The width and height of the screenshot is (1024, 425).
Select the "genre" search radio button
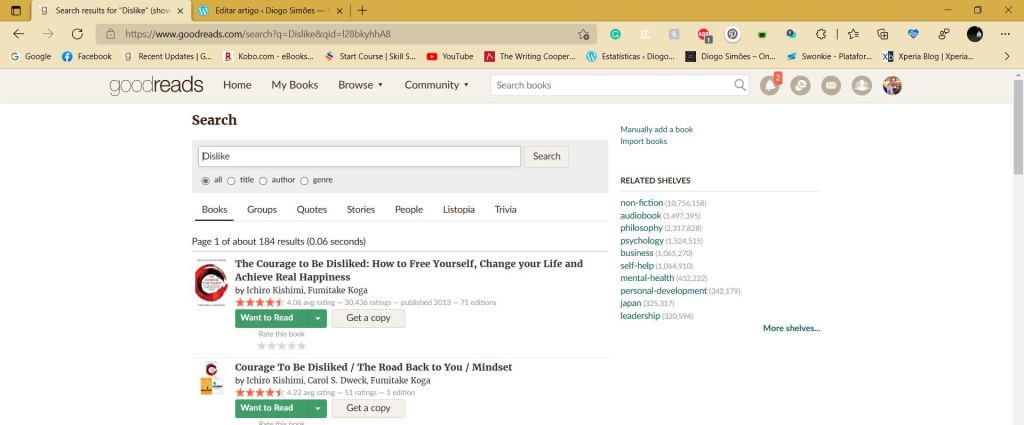tap(304, 181)
